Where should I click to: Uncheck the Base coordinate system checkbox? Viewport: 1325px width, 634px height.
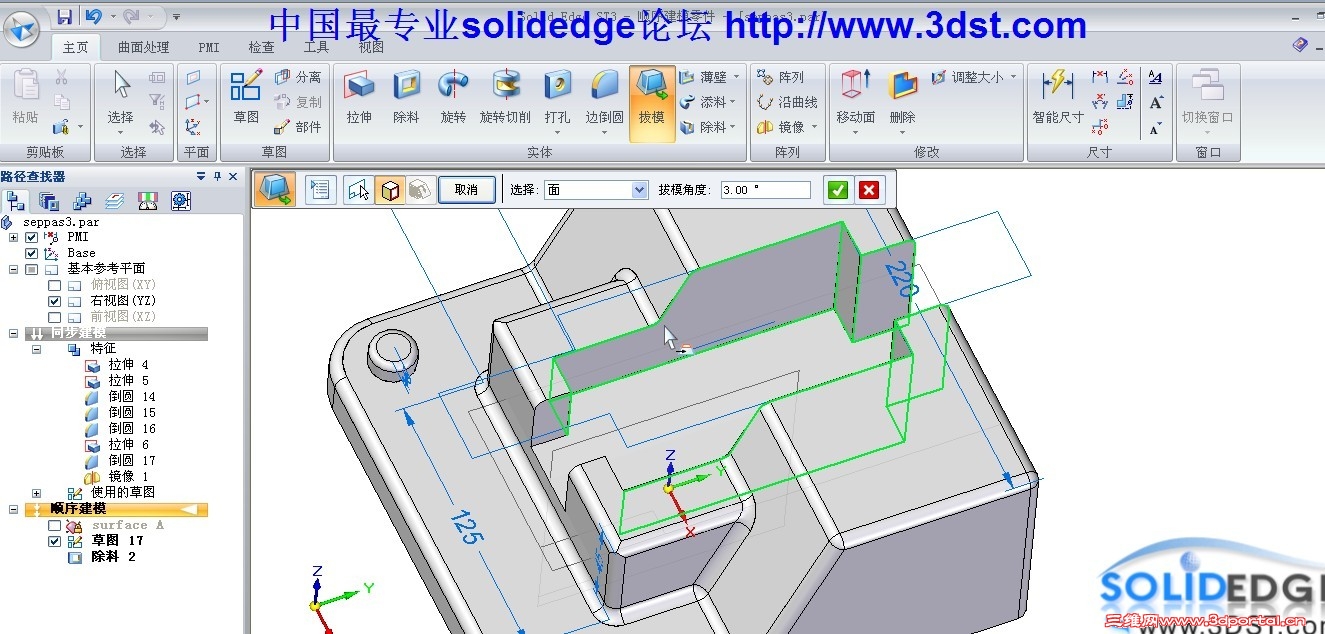tap(31, 254)
